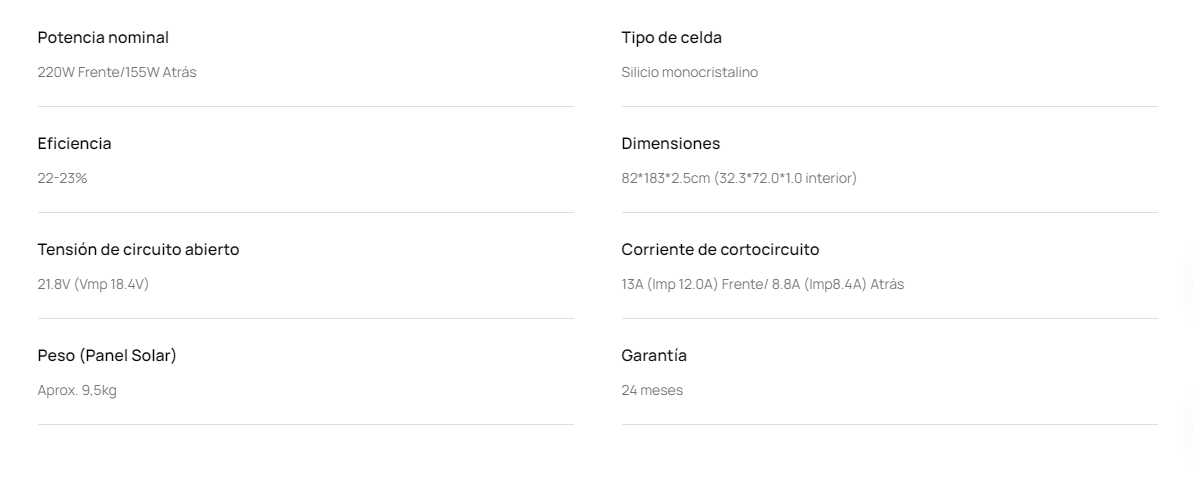This screenshot has height=481, width=1193.
Task: Select the '13A (Imp 12.0A) Frente' current text
Action: click(x=691, y=284)
